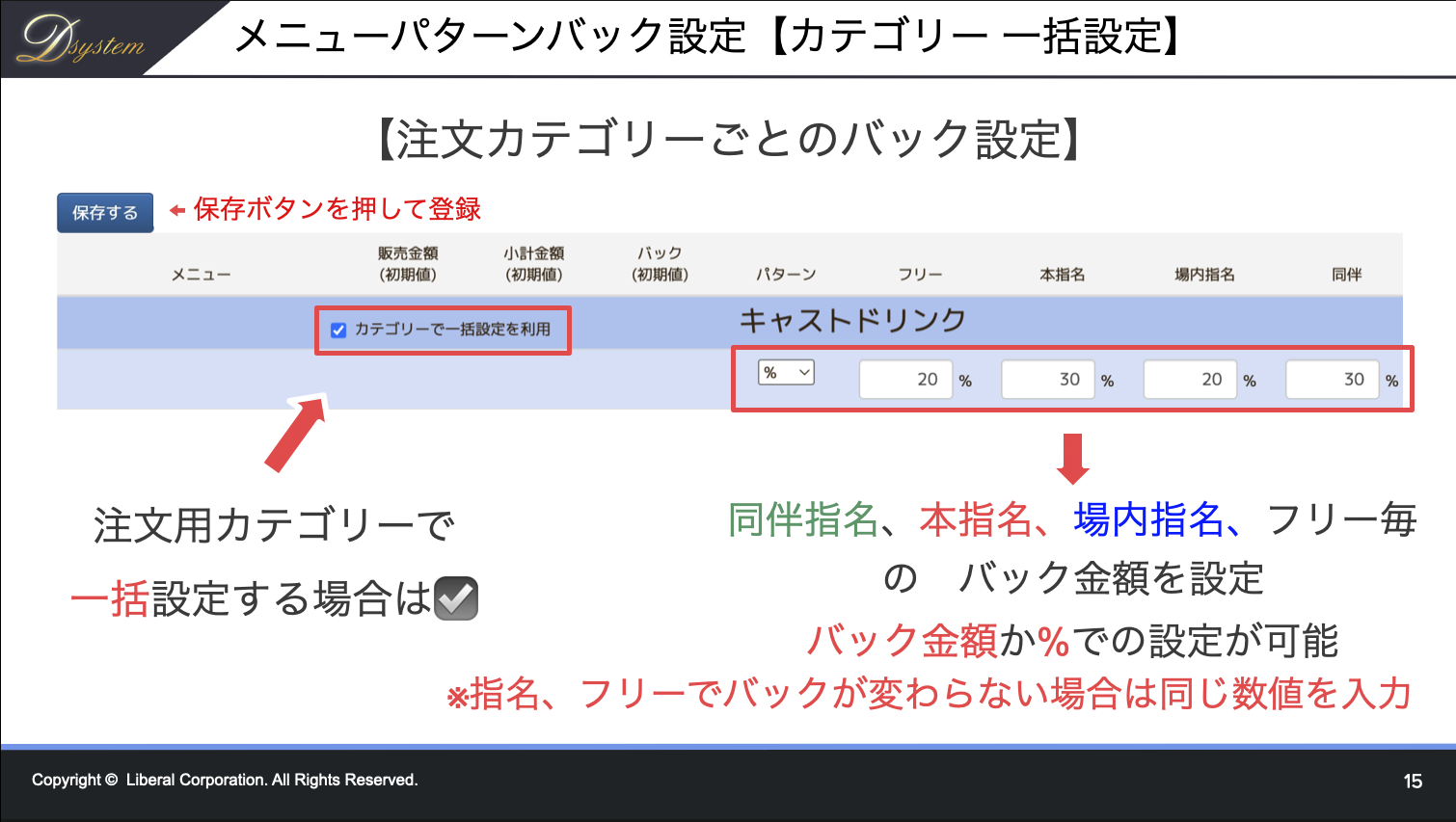Click the 販売金額(初期値) column header

pos(408,263)
